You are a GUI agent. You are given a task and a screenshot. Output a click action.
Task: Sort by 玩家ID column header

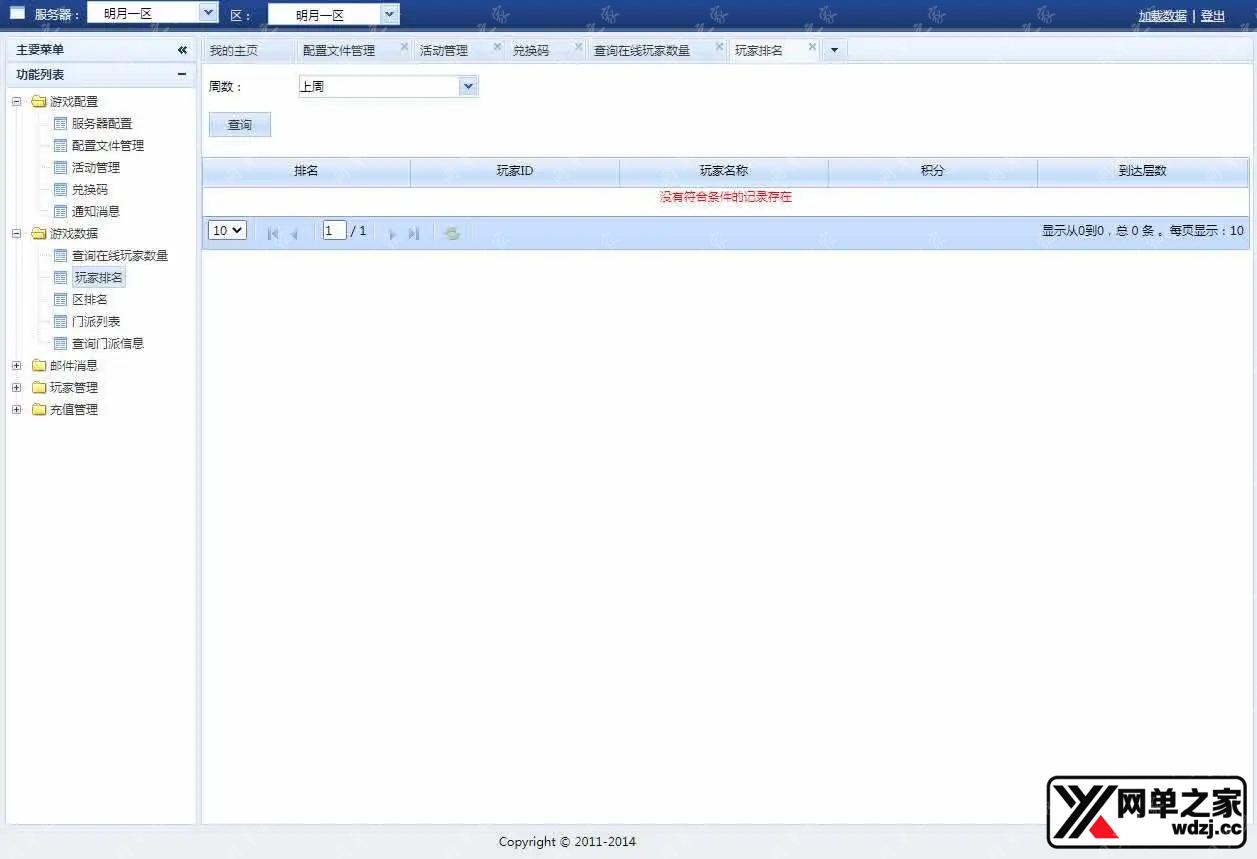click(x=515, y=172)
